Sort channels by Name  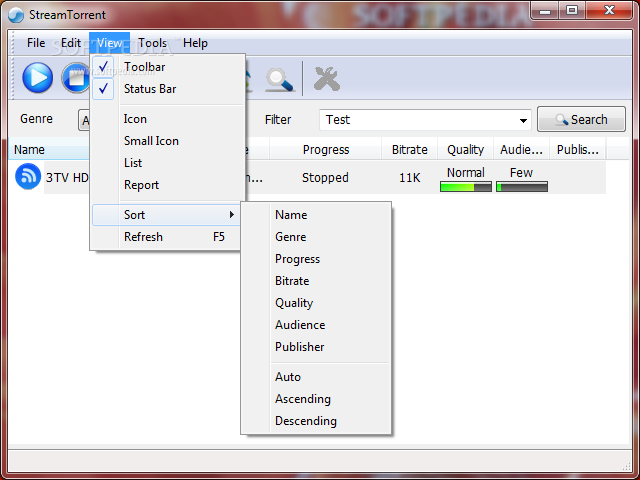coord(316,215)
